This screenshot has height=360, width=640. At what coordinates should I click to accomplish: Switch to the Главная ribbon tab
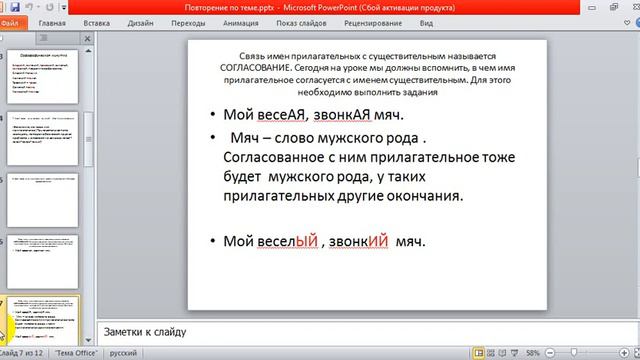pyautogui.click(x=52, y=23)
